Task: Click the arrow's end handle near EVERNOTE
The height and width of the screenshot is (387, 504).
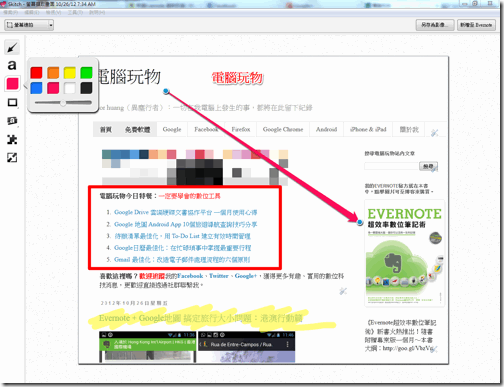Action: coord(359,222)
